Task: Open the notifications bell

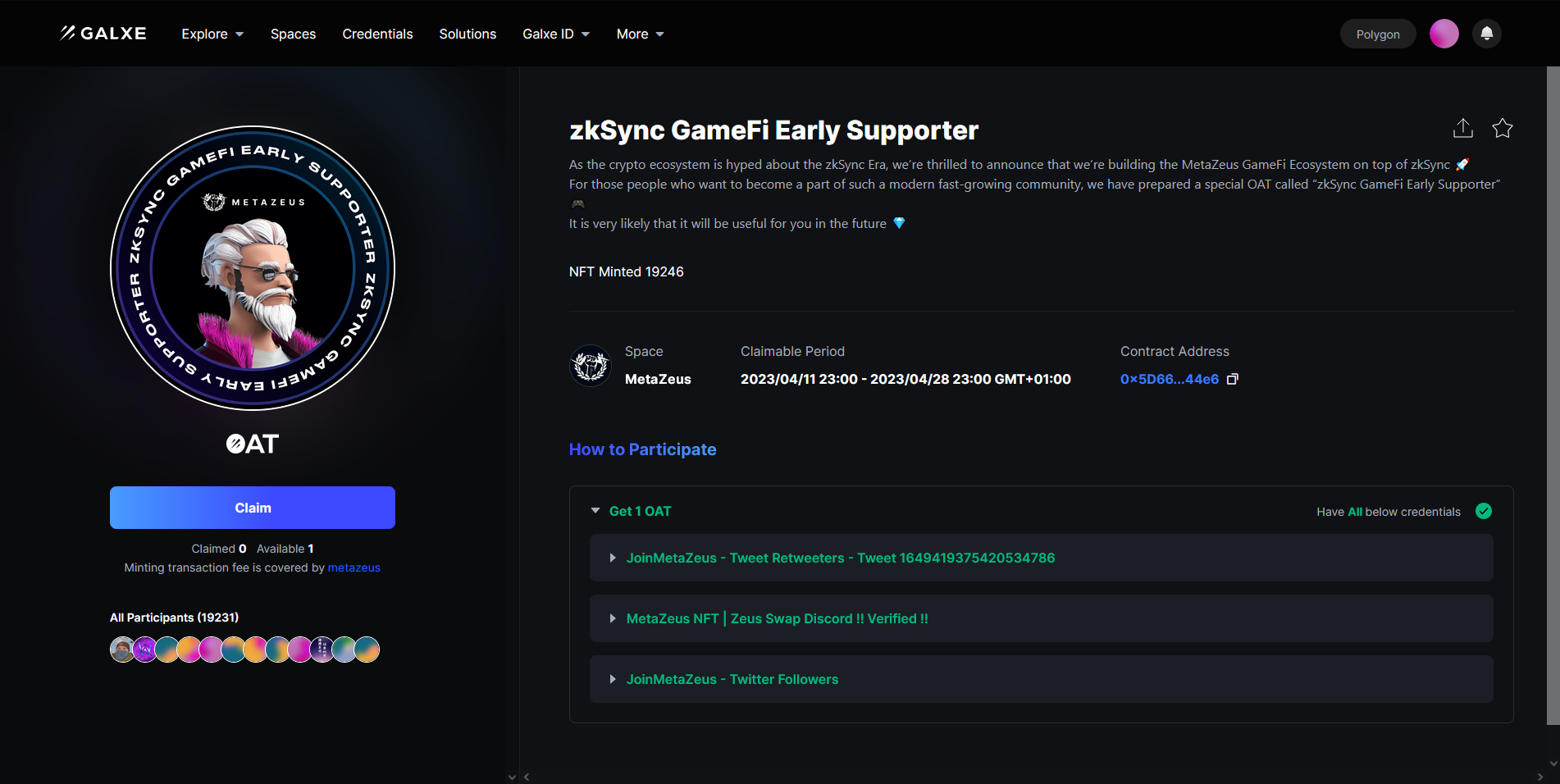Action: click(1486, 34)
